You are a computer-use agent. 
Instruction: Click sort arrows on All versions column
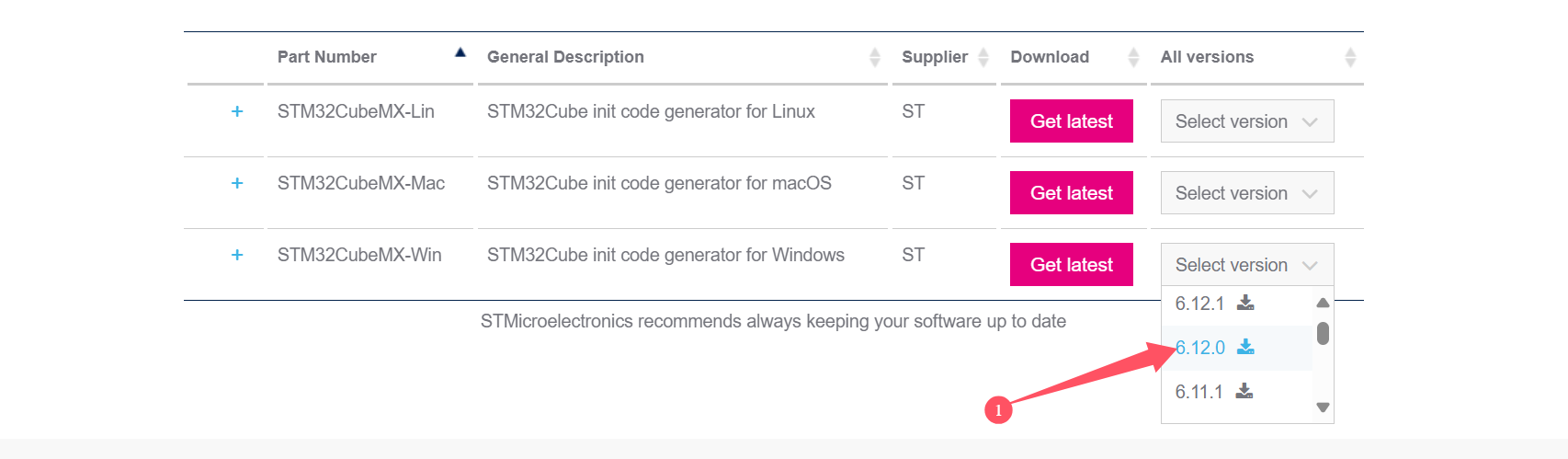point(1350,58)
